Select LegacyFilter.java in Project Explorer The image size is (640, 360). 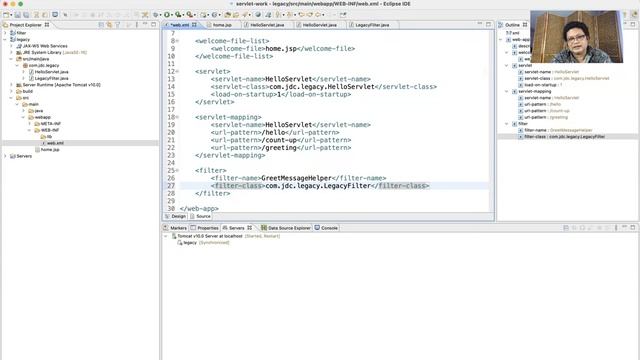[51, 78]
